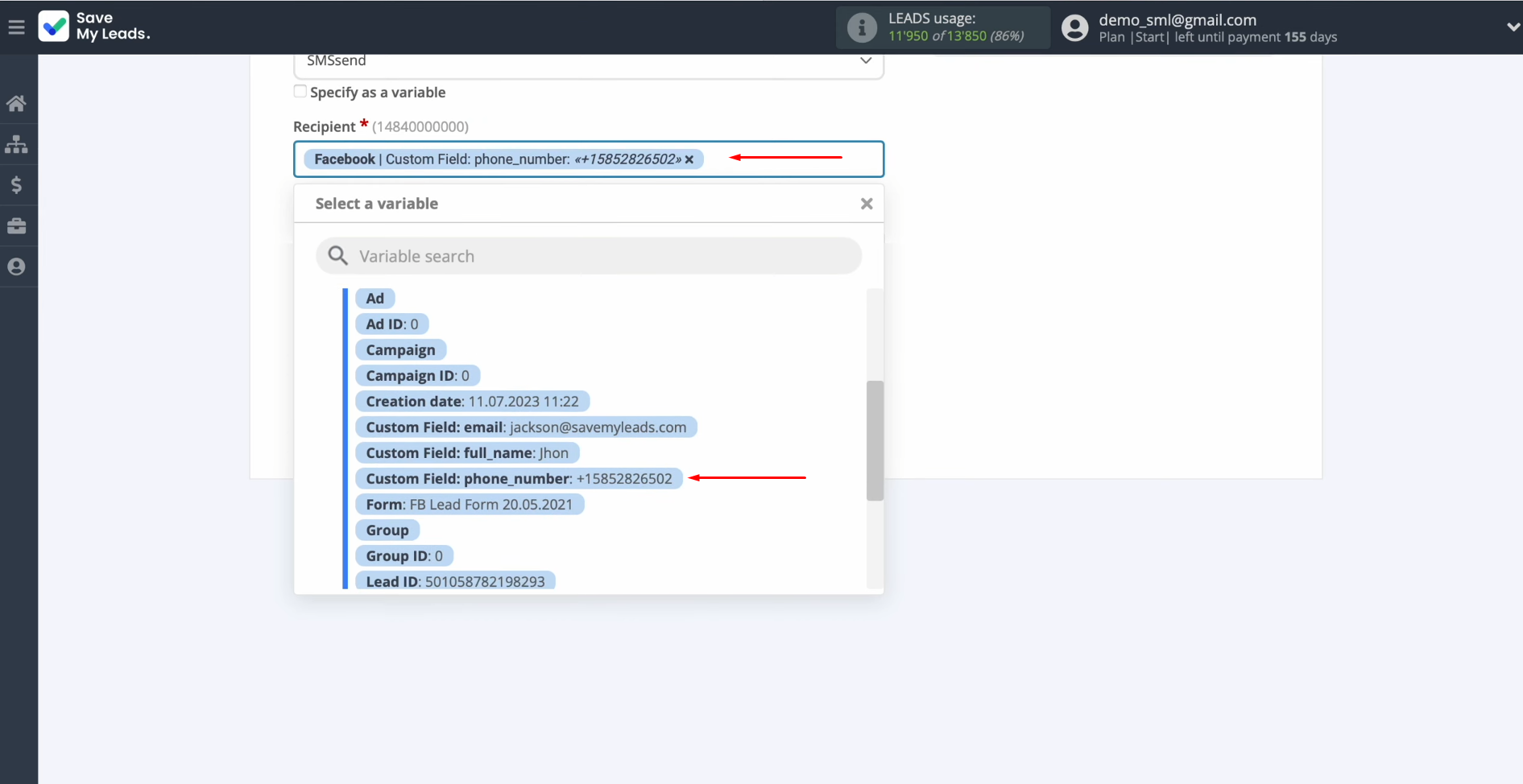Select the Creation date variable
This screenshot has height=784, width=1523.
tap(473, 402)
